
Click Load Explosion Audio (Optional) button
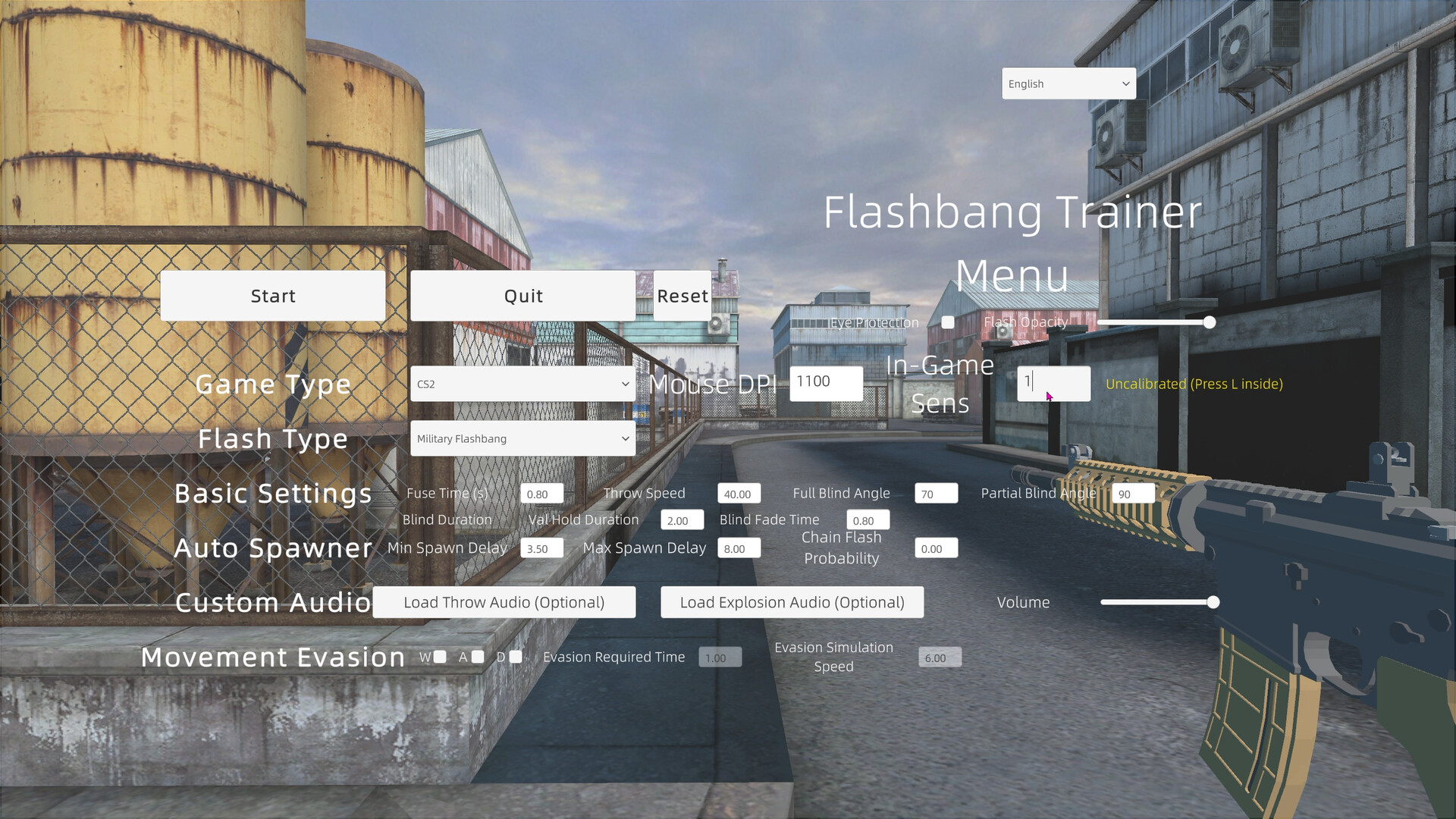[x=792, y=602]
